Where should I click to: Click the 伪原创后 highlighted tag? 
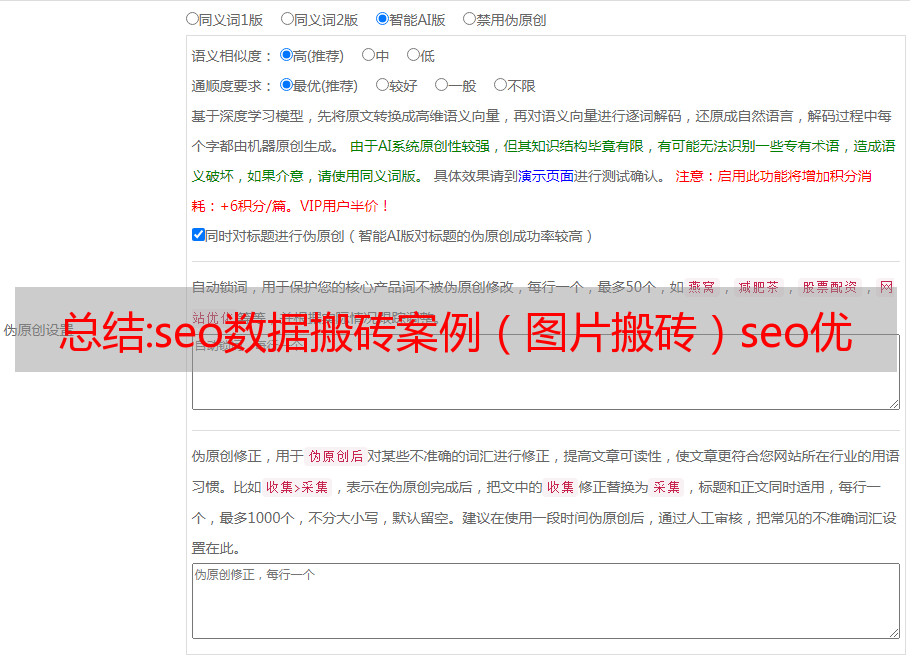336,456
